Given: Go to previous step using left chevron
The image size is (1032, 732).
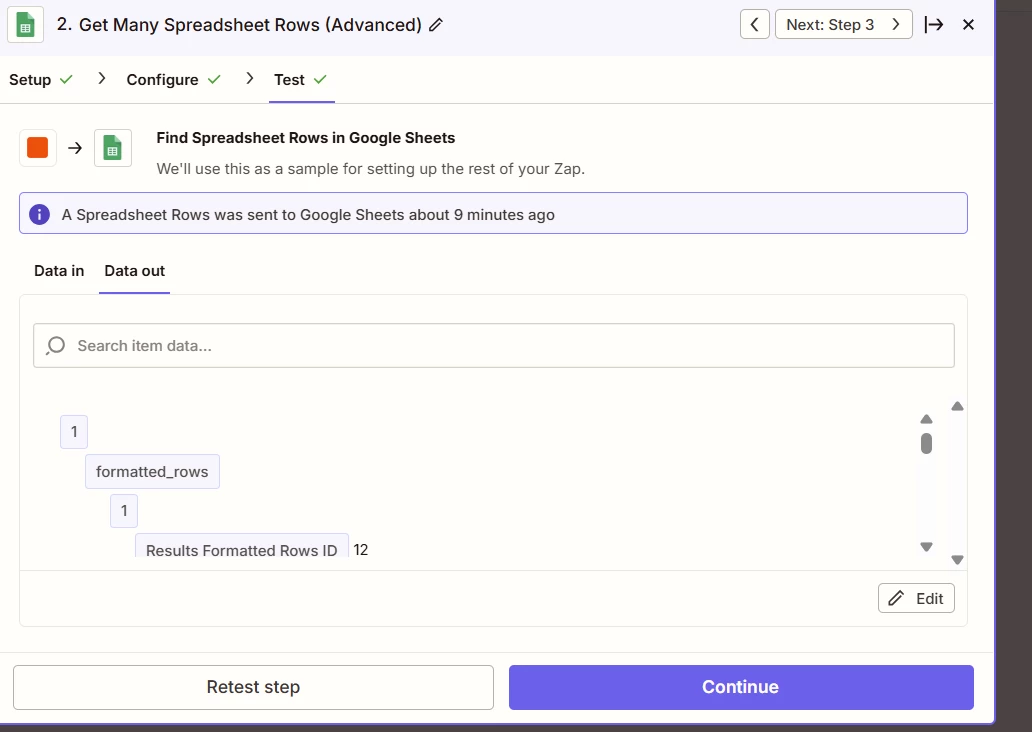Looking at the screenshot, I should [x=754, y=24].
